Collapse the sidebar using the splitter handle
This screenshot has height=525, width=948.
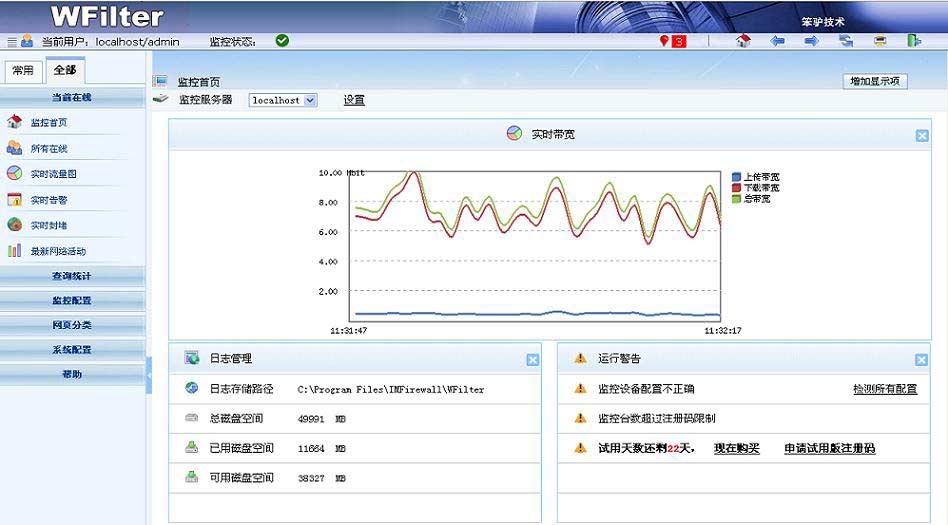[149, 375]
